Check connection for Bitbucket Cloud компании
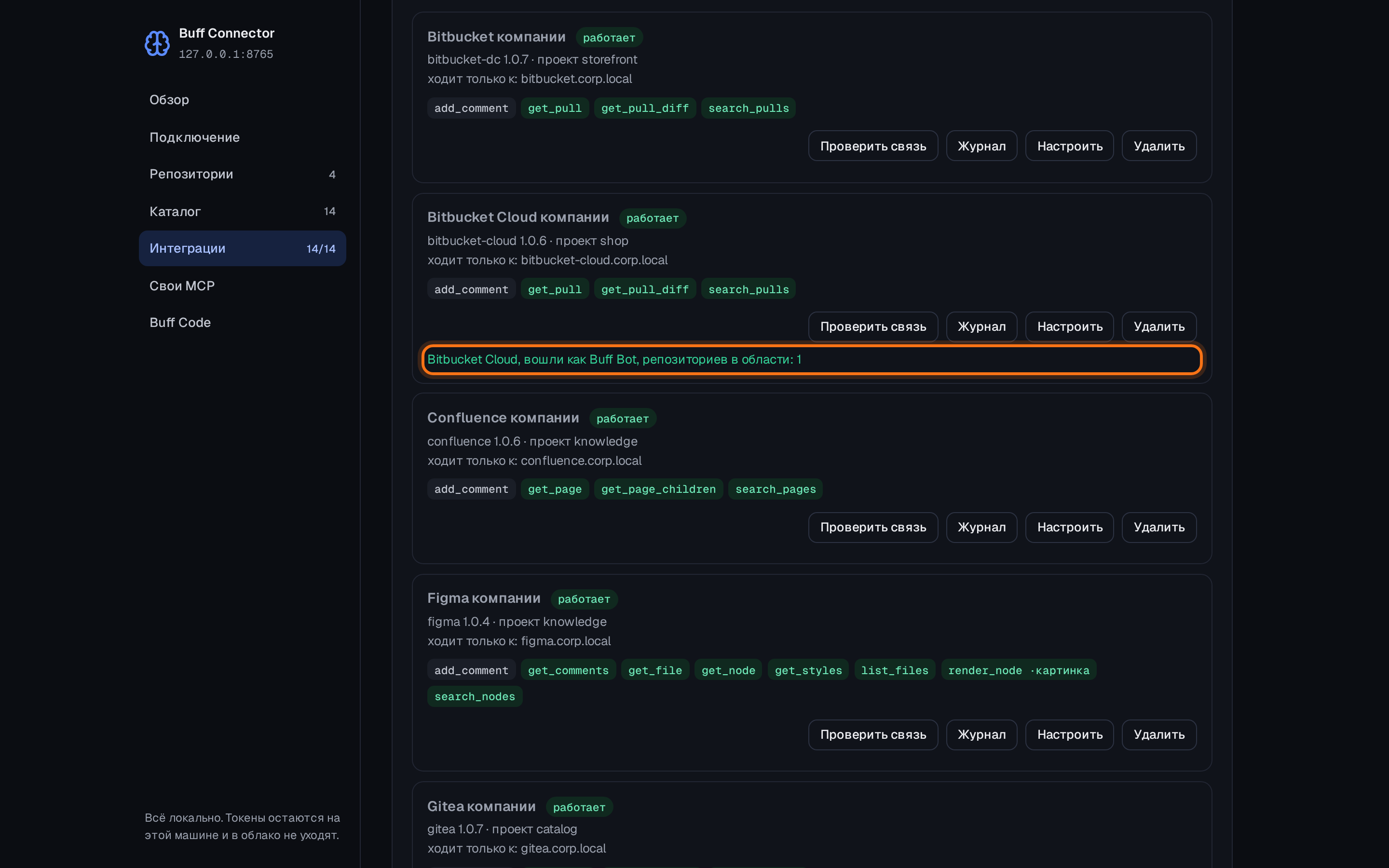This screenshot has height=868, width=1389. [x=873, y=326]
